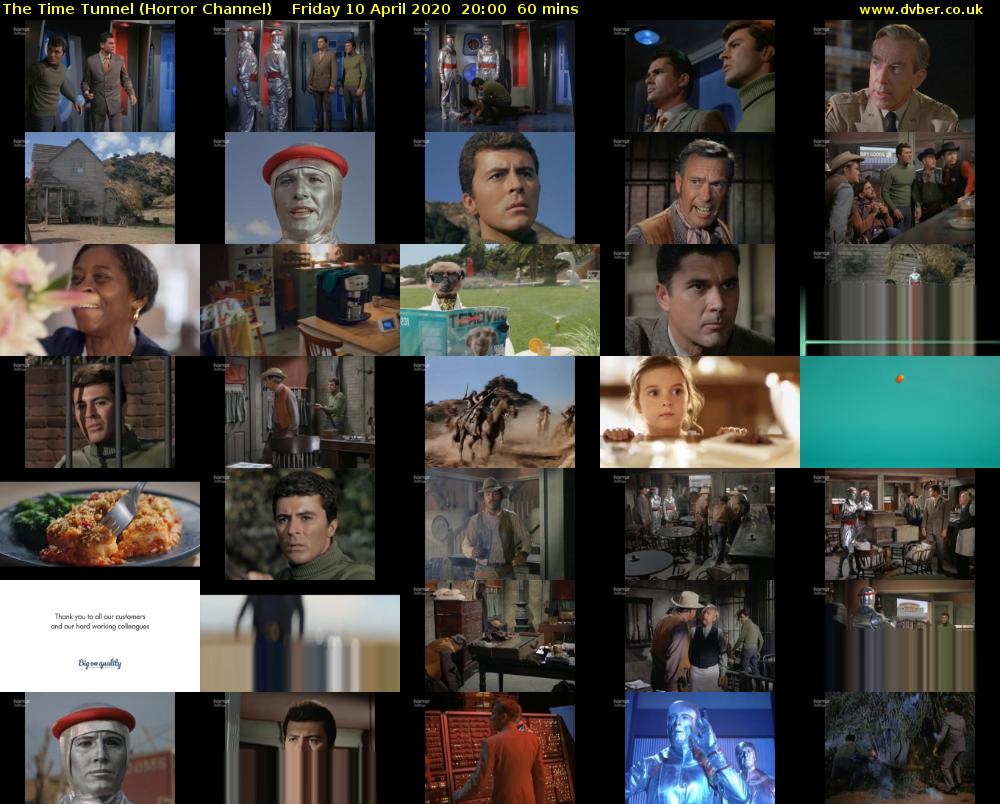
Task: Open thumbnail of dark bushes night scene
Action: click(900, 748)
